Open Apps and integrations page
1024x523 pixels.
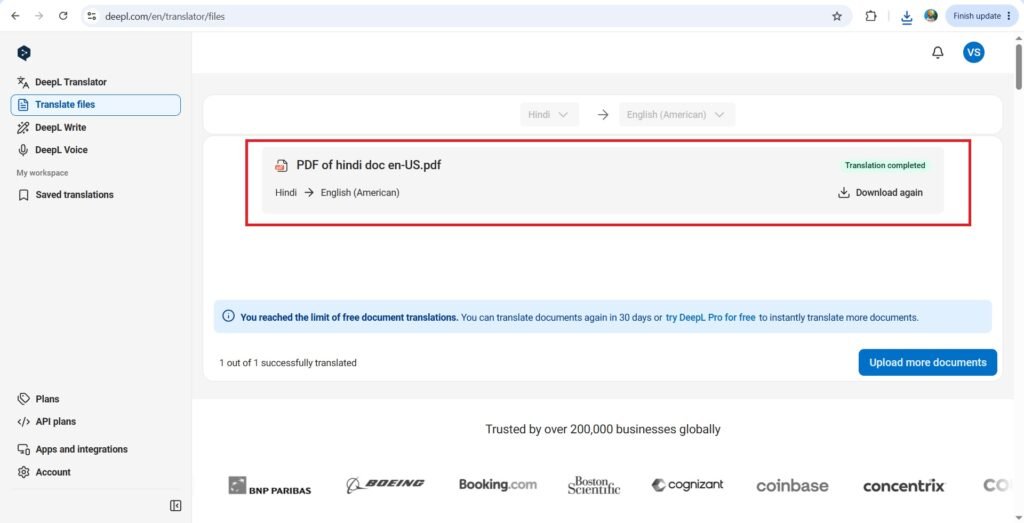pyautogui.click(x=72, y=449)
